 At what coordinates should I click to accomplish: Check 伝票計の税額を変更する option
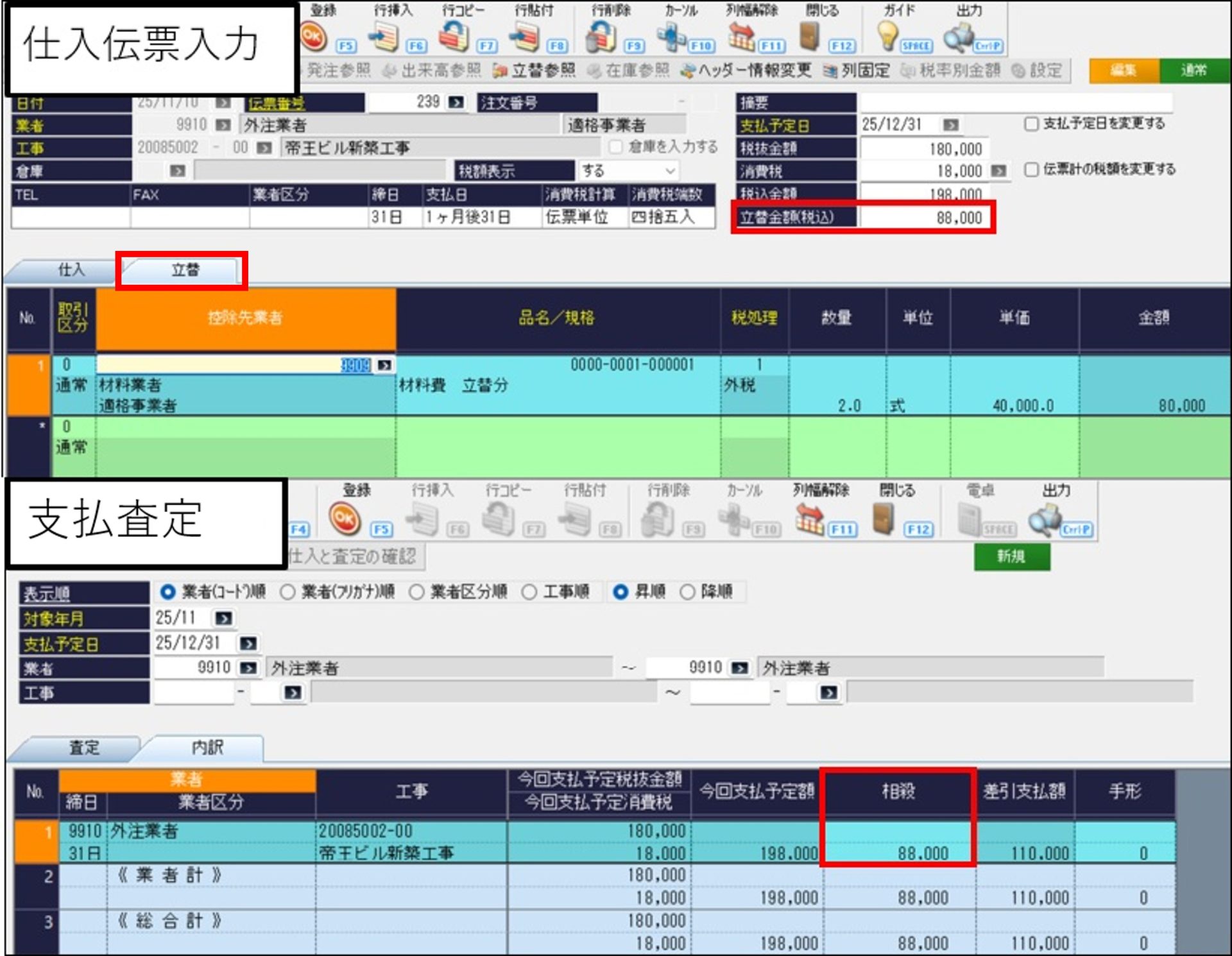click(1031, 169)
